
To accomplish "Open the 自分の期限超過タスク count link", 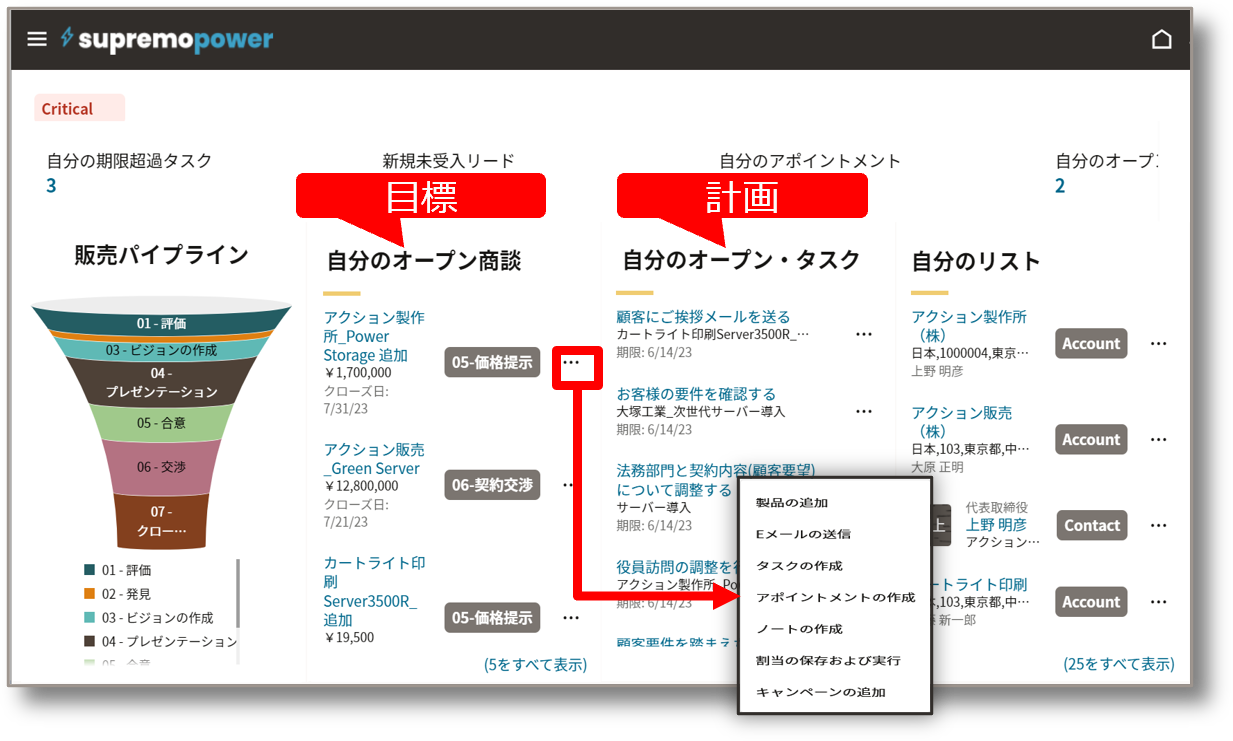I will pyautogui.click(x=50, y=184).
